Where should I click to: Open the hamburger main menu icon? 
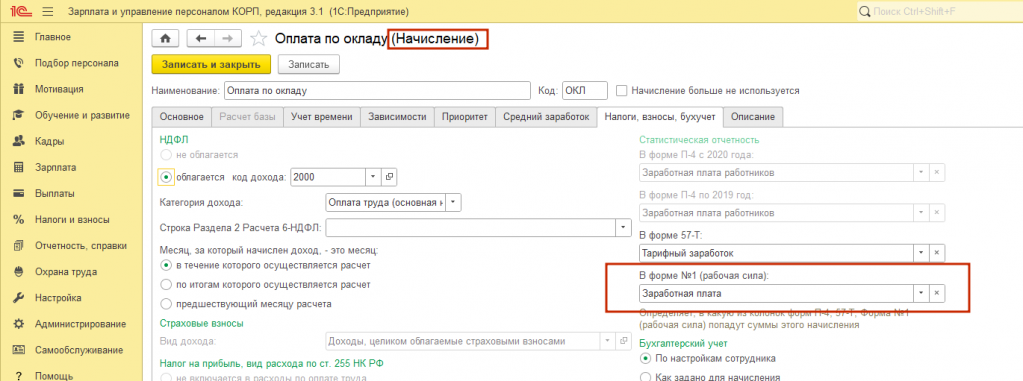(47, 12)
